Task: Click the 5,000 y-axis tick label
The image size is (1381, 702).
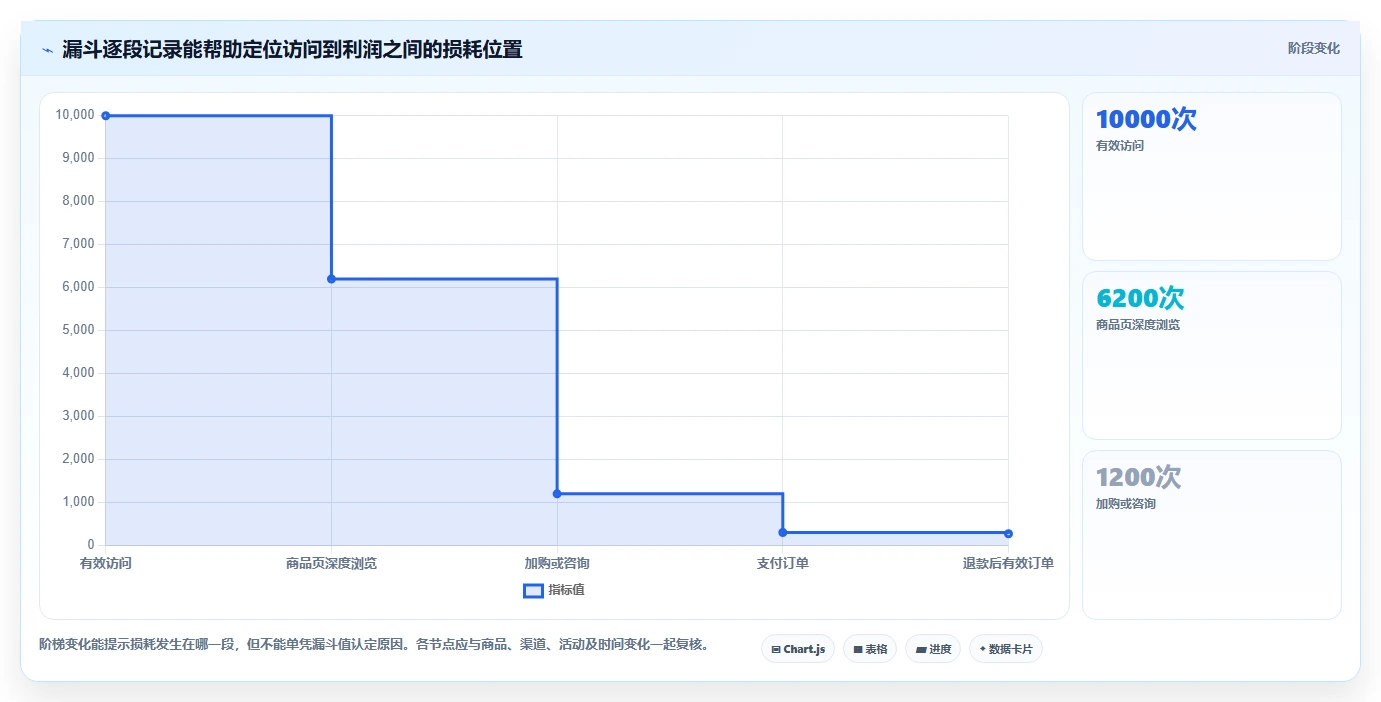Action: pos(78,330)
